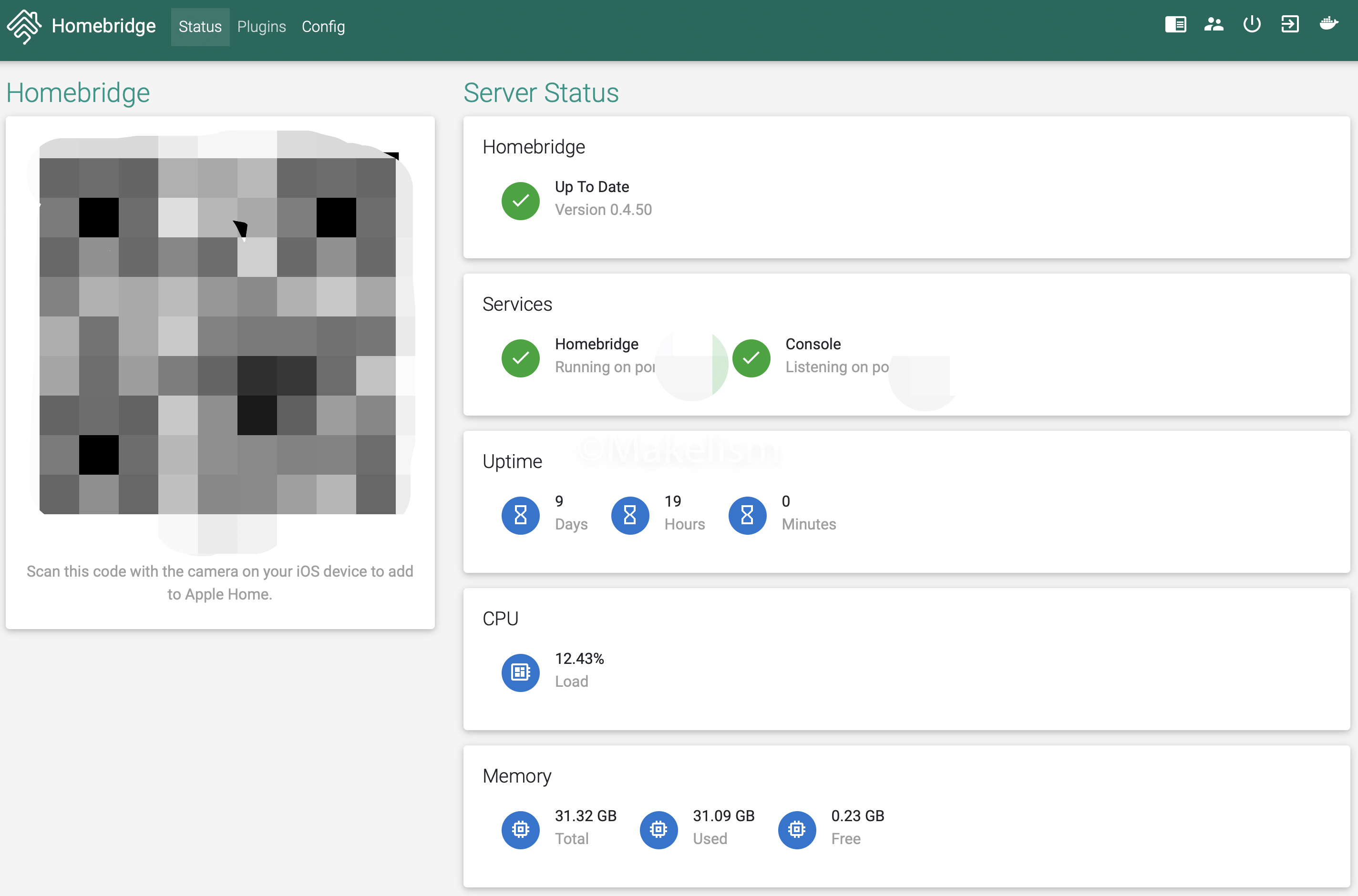
Task: Click the CPU load chip icon
Action: pos(520,672)
